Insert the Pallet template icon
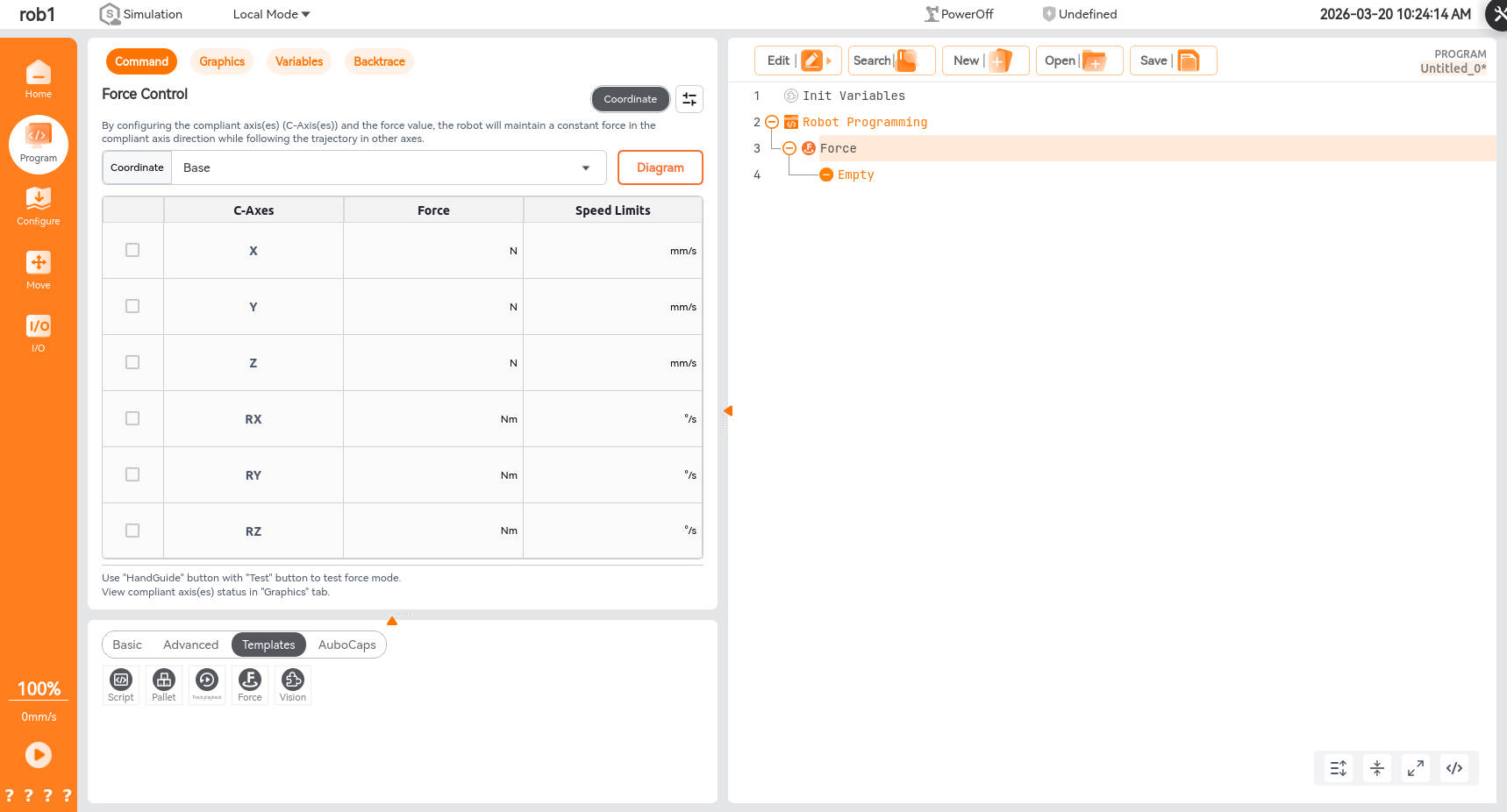The height and width of the screenshot is (812, 1507). [164, 685]
